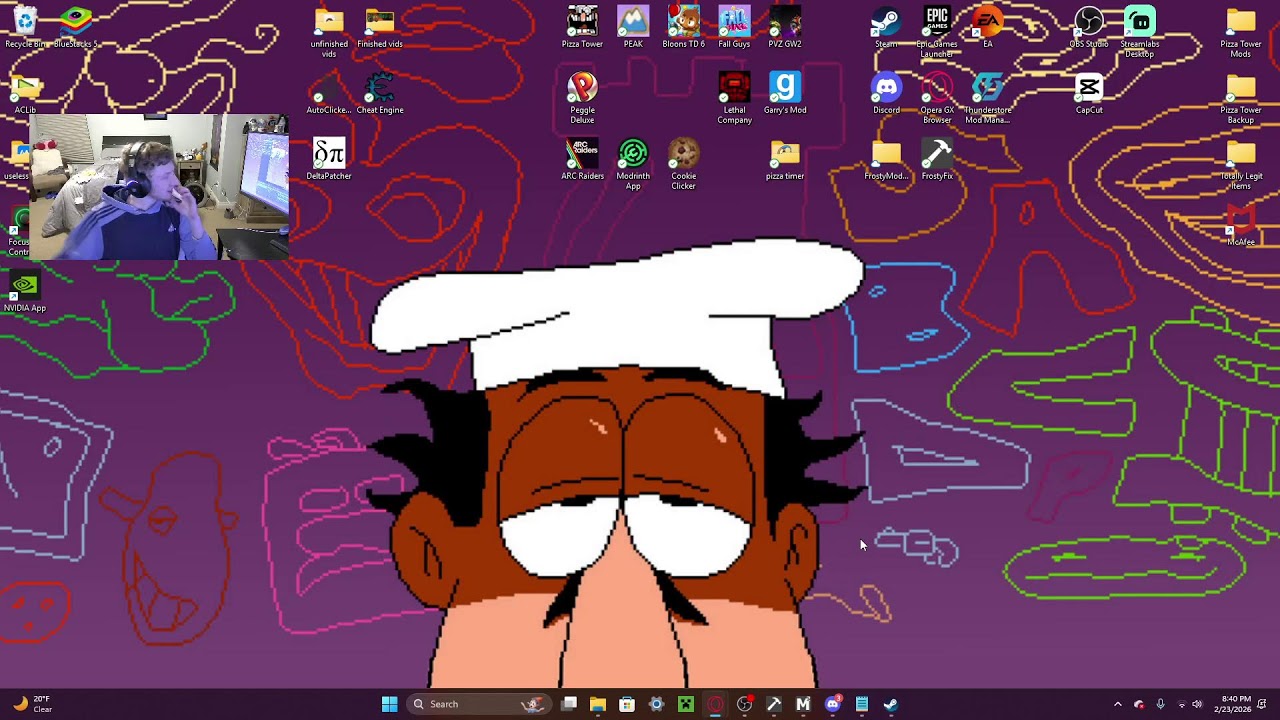
Task: Open the 'pizza timer' folder
Action: 785,159
